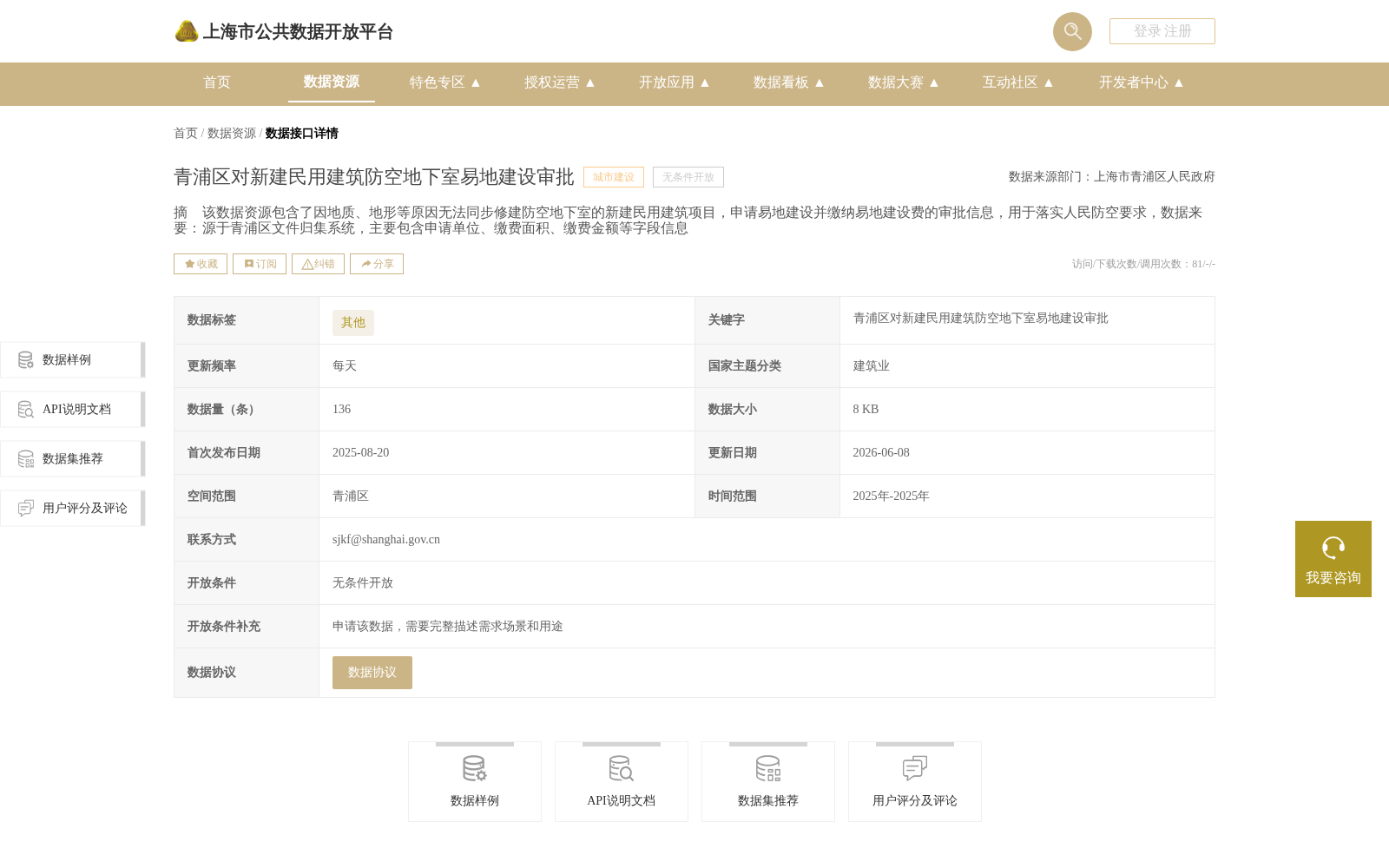The height and width of the screenshot is (868, 1389).
Task: Click the 每天 update frequency value
Action: 345,366
